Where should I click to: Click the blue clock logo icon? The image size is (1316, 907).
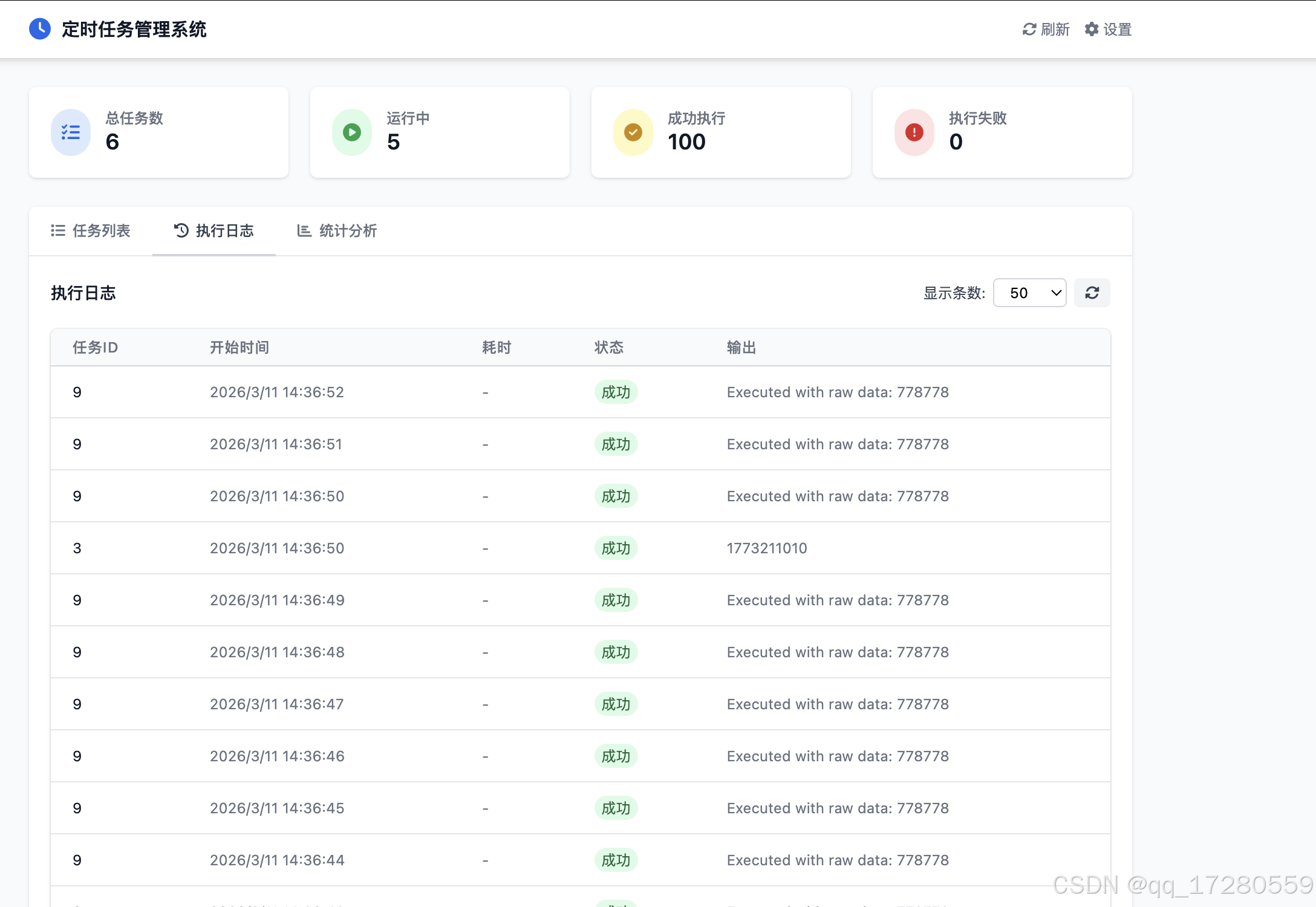coord(40,29)
